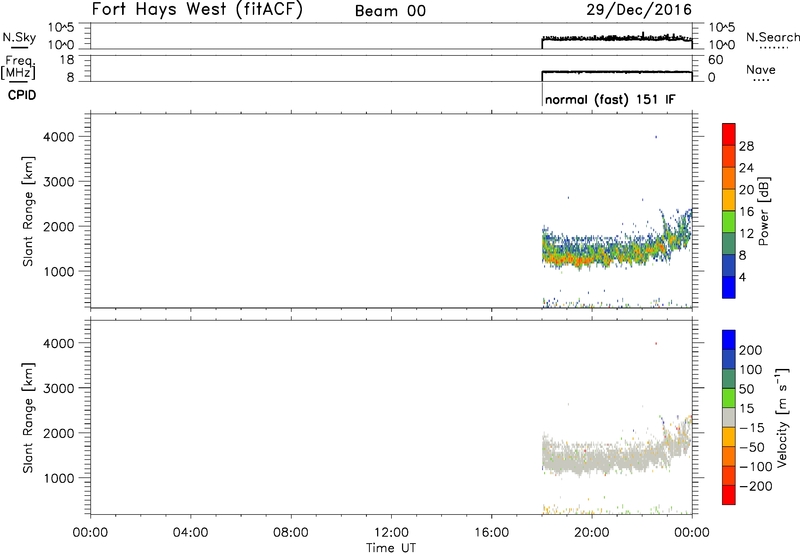The image size is (800, 554).
Task: Click the 'CPID' row label
Action: pos(22,95)
